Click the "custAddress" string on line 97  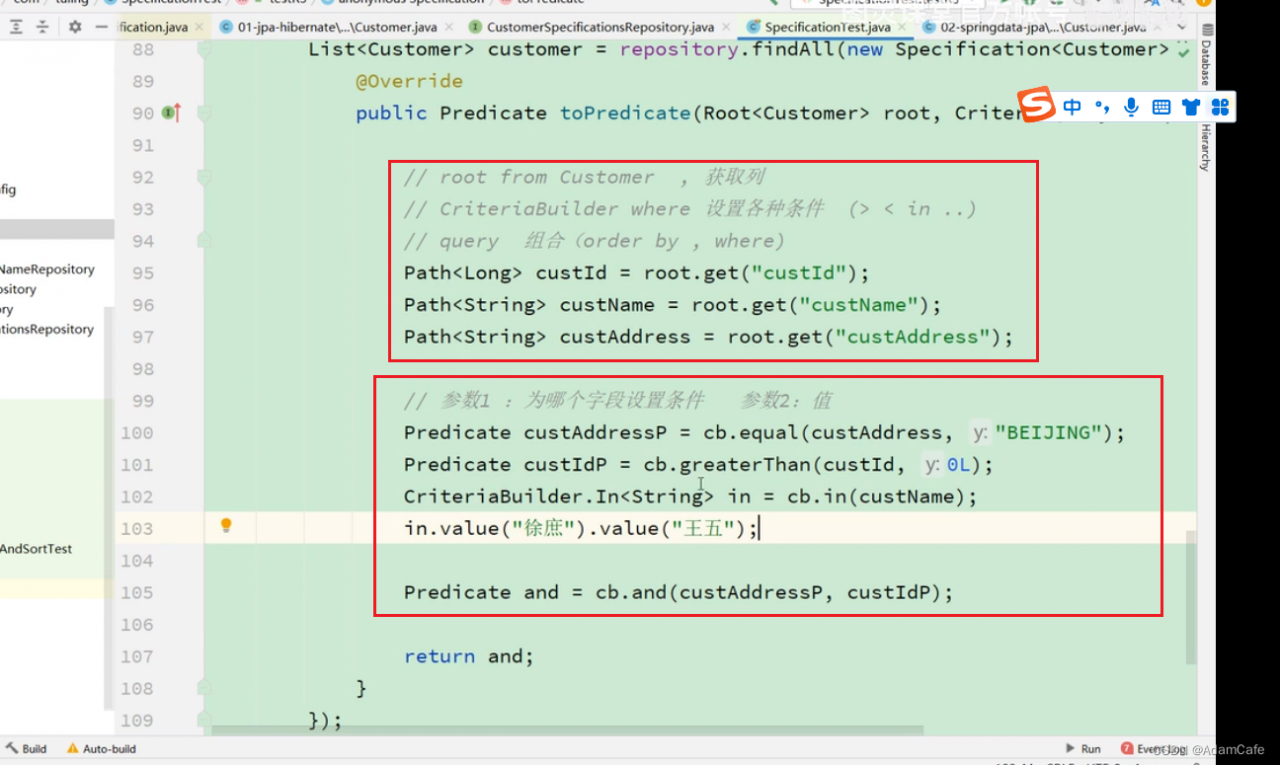click(912, 337)
